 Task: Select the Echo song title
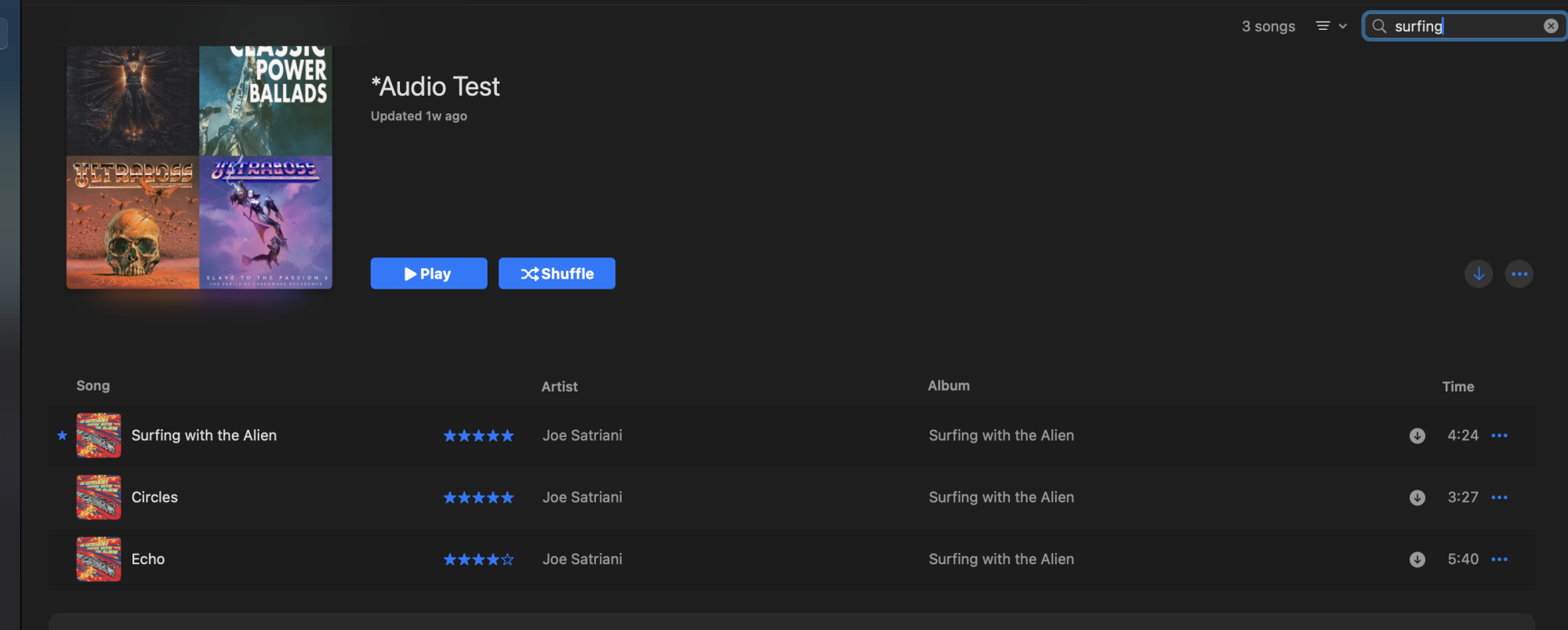(x=148, y=559)
